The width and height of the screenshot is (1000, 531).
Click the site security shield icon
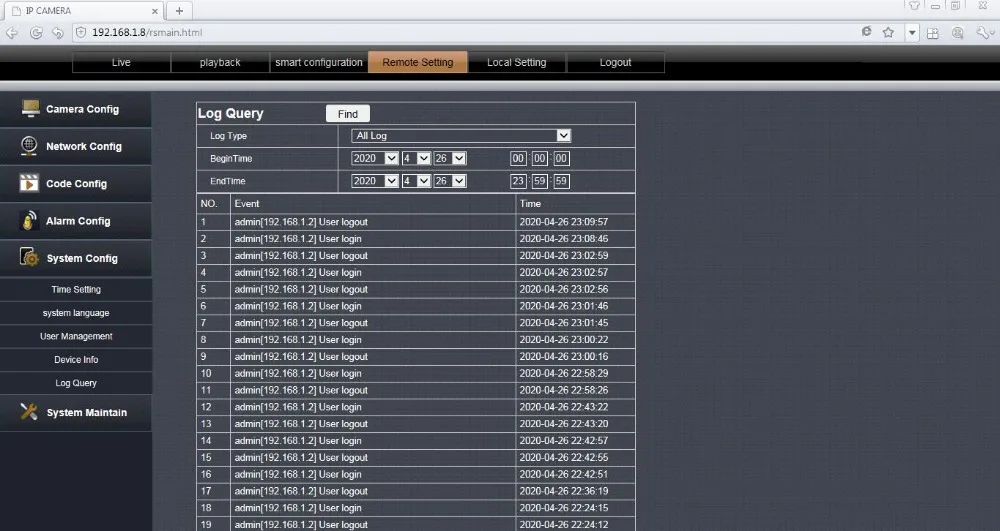click(x=81, y=32)
